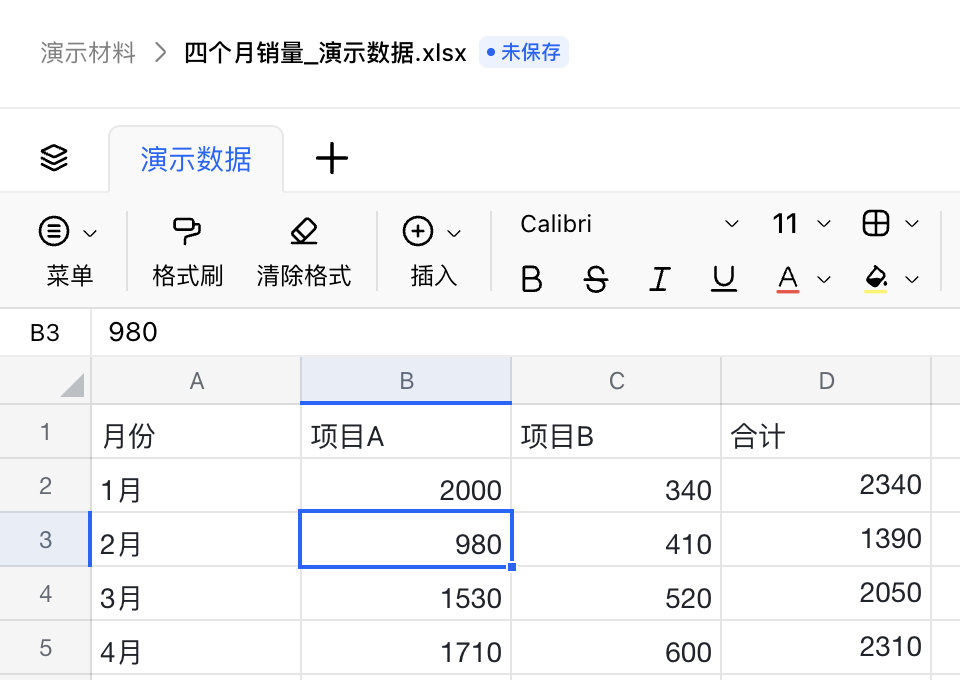Viewport: 960px width, 680px height.
Task: Select row 1 header
Action: click(45, 432)
